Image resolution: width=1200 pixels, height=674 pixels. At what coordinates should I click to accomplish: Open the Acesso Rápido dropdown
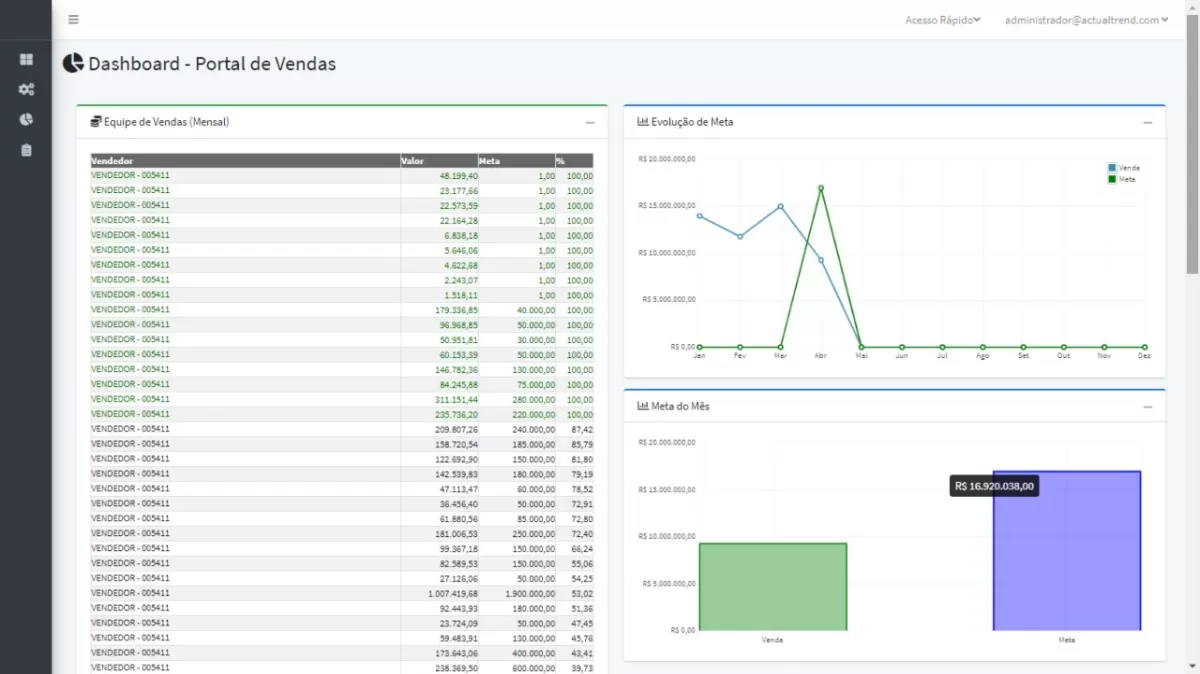(x=943, y=20)
